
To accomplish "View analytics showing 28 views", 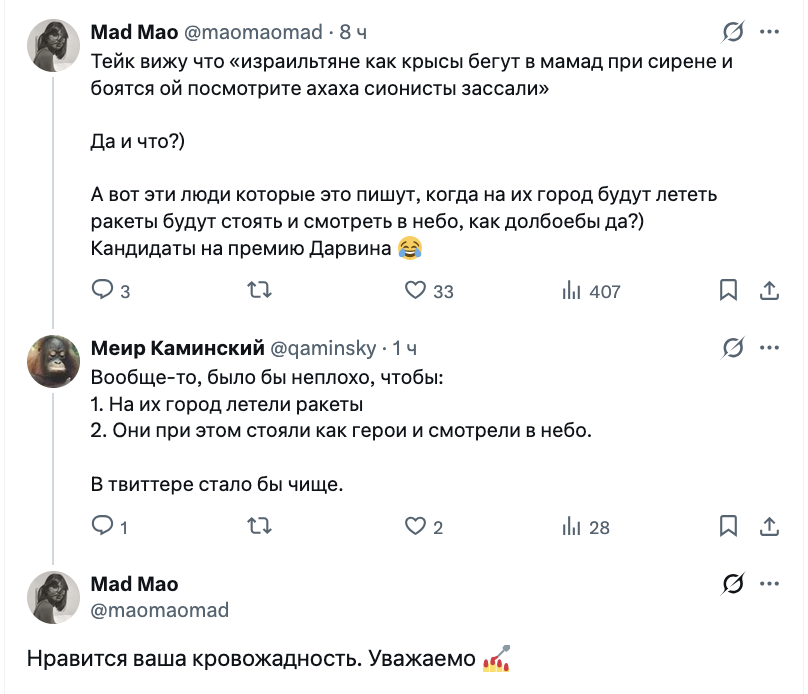I will click(x=573, y=526).
